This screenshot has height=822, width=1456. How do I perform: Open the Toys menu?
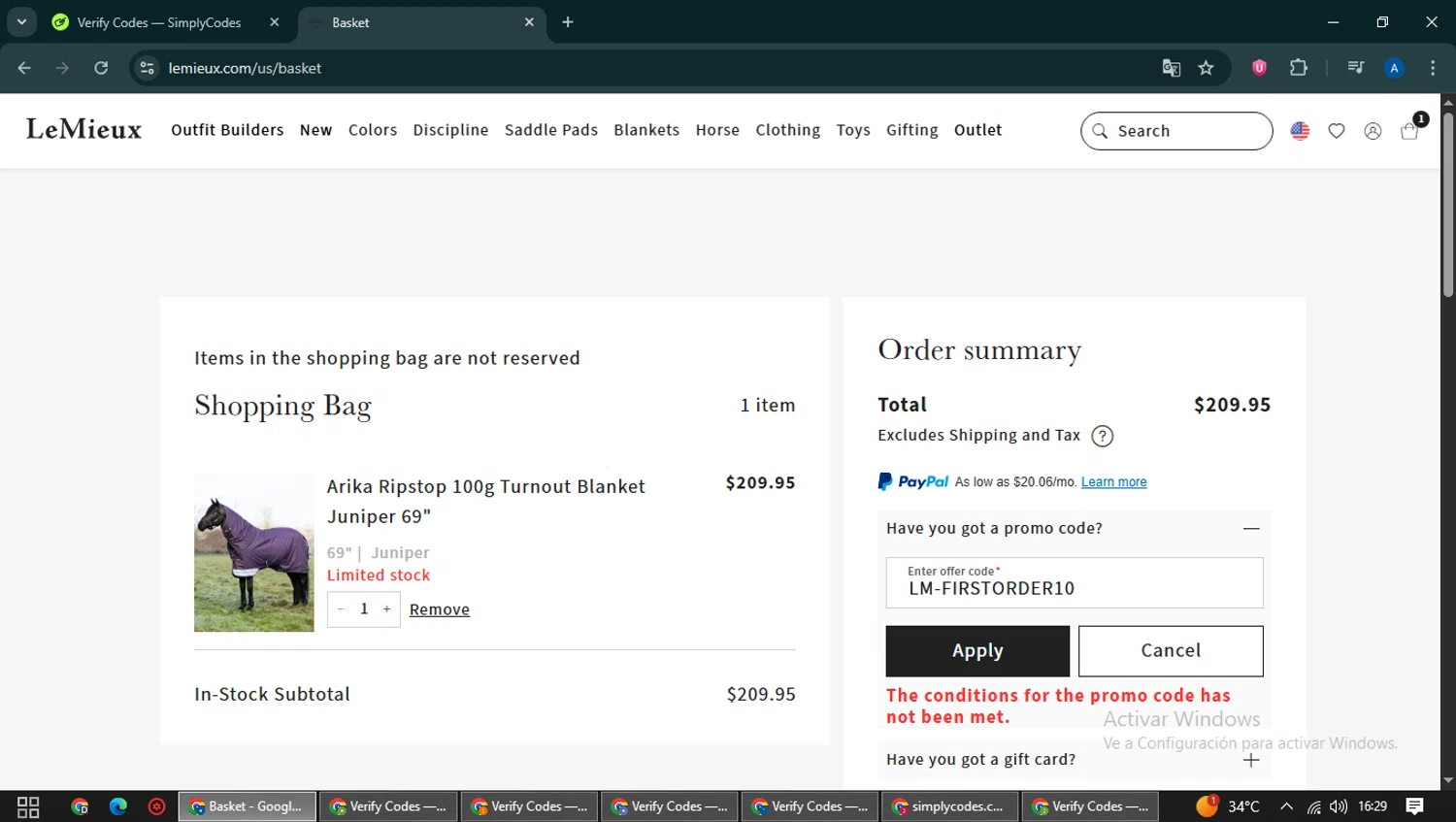[853, 130]
